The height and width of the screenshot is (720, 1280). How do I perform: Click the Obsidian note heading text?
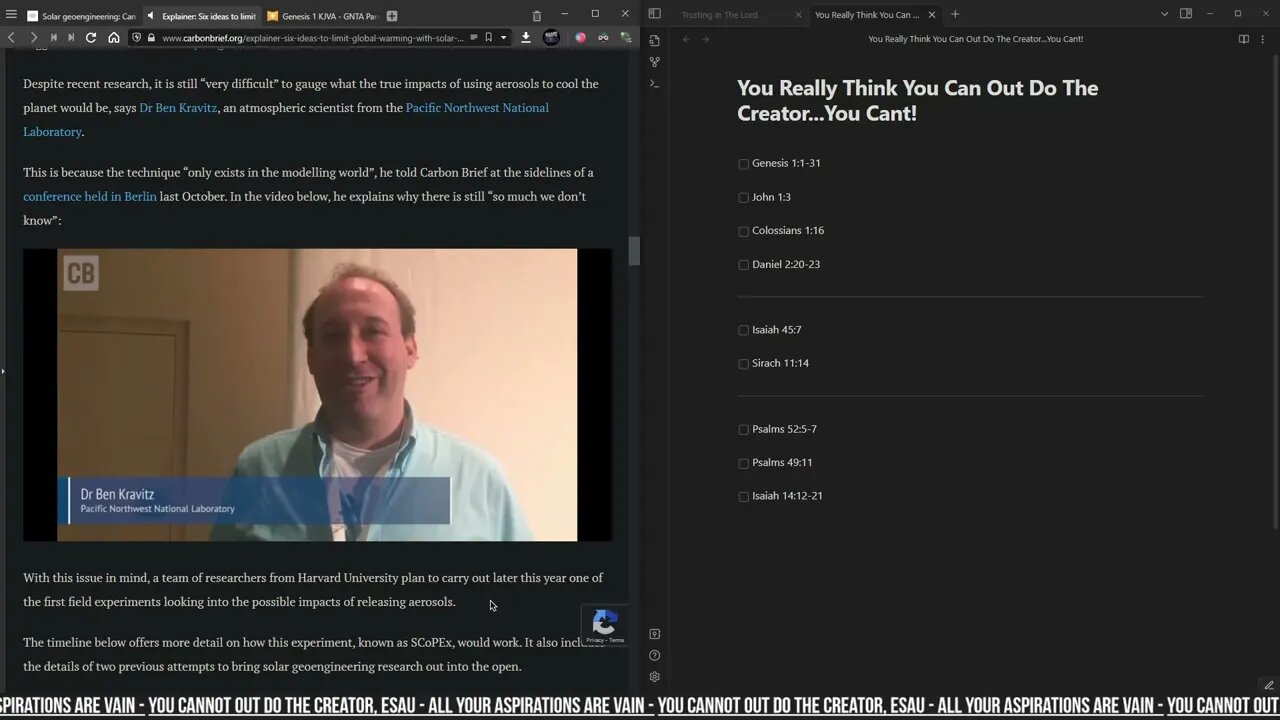pos(917,100)
